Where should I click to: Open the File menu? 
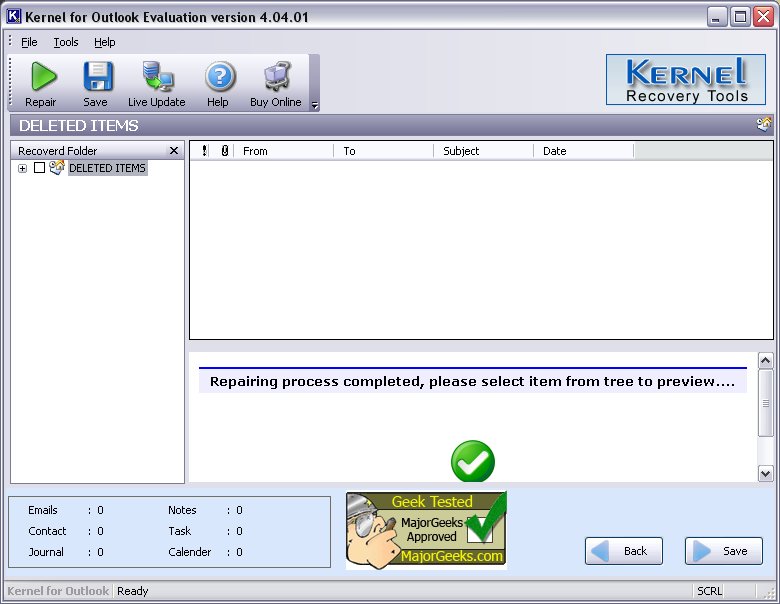(29, 42)
